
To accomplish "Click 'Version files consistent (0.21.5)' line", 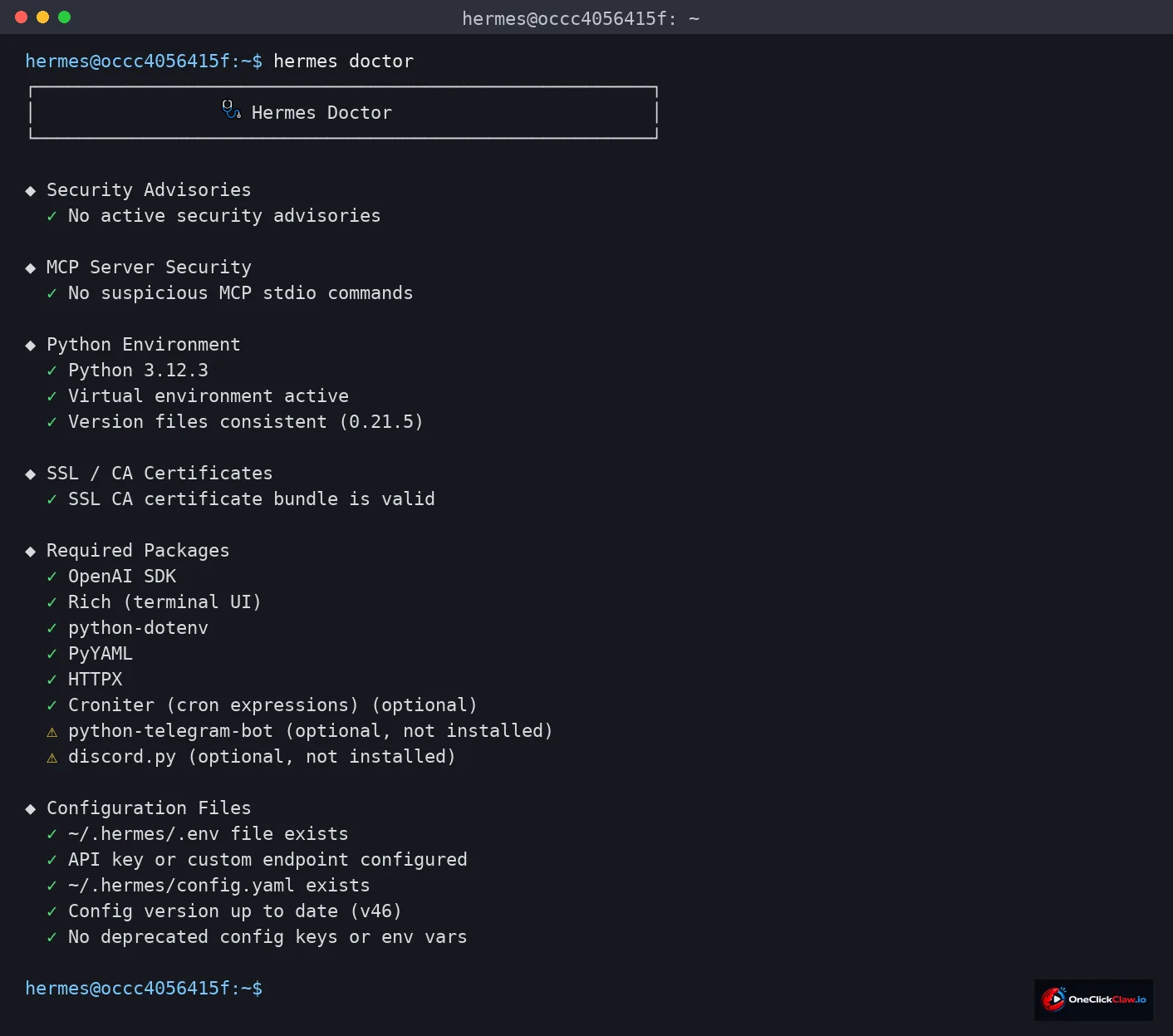I will click(246, 422).
